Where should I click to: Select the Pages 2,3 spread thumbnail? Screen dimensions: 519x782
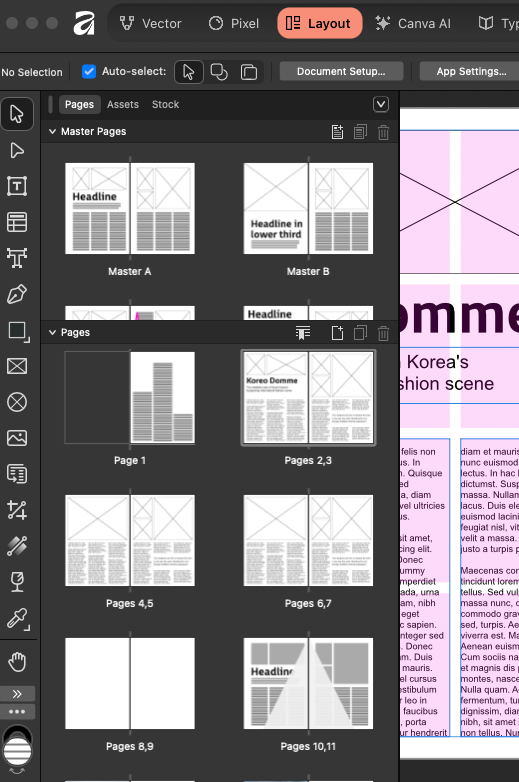pos(308,397)
